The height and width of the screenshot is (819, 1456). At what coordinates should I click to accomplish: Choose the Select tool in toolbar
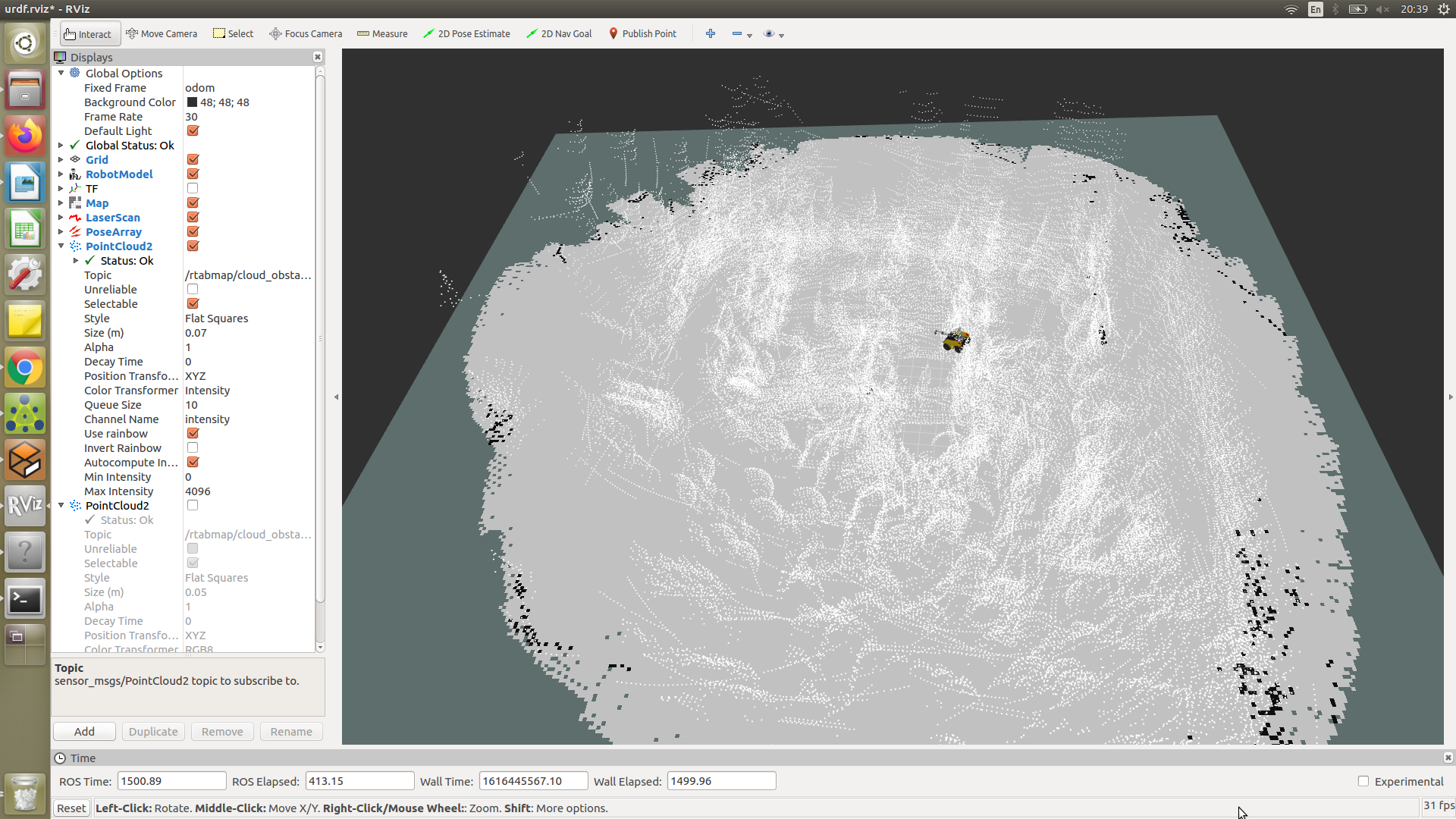(233, 33)
